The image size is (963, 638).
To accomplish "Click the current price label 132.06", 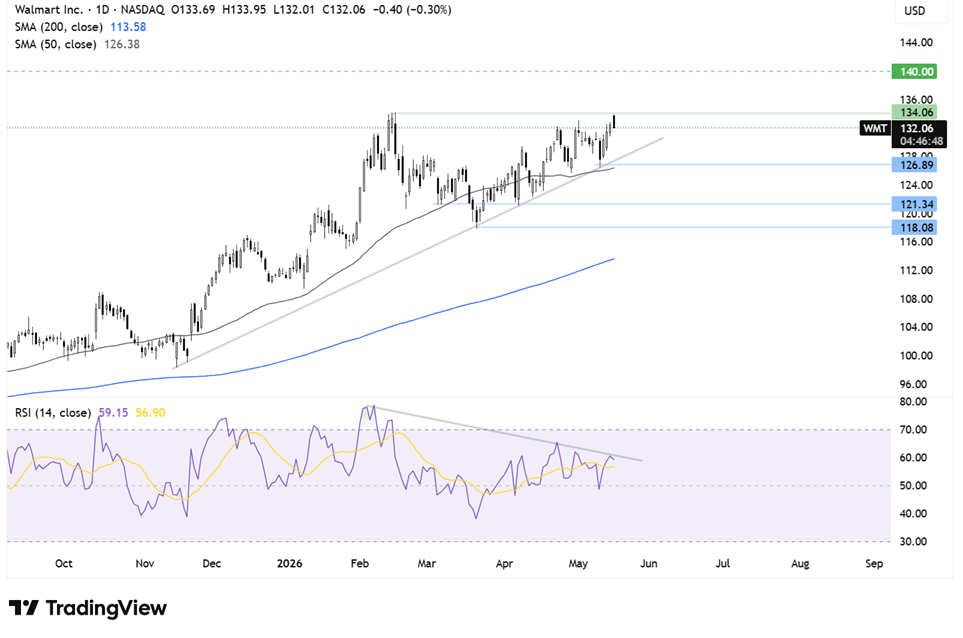I will coord(917,128).
